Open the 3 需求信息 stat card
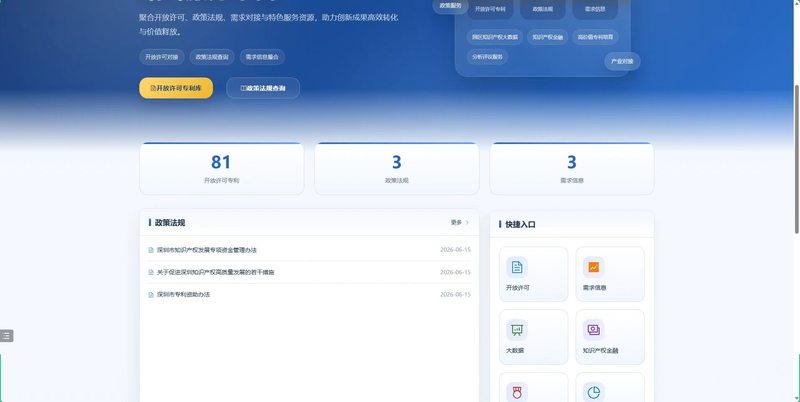The image size is (800, 402). [572, 169]
